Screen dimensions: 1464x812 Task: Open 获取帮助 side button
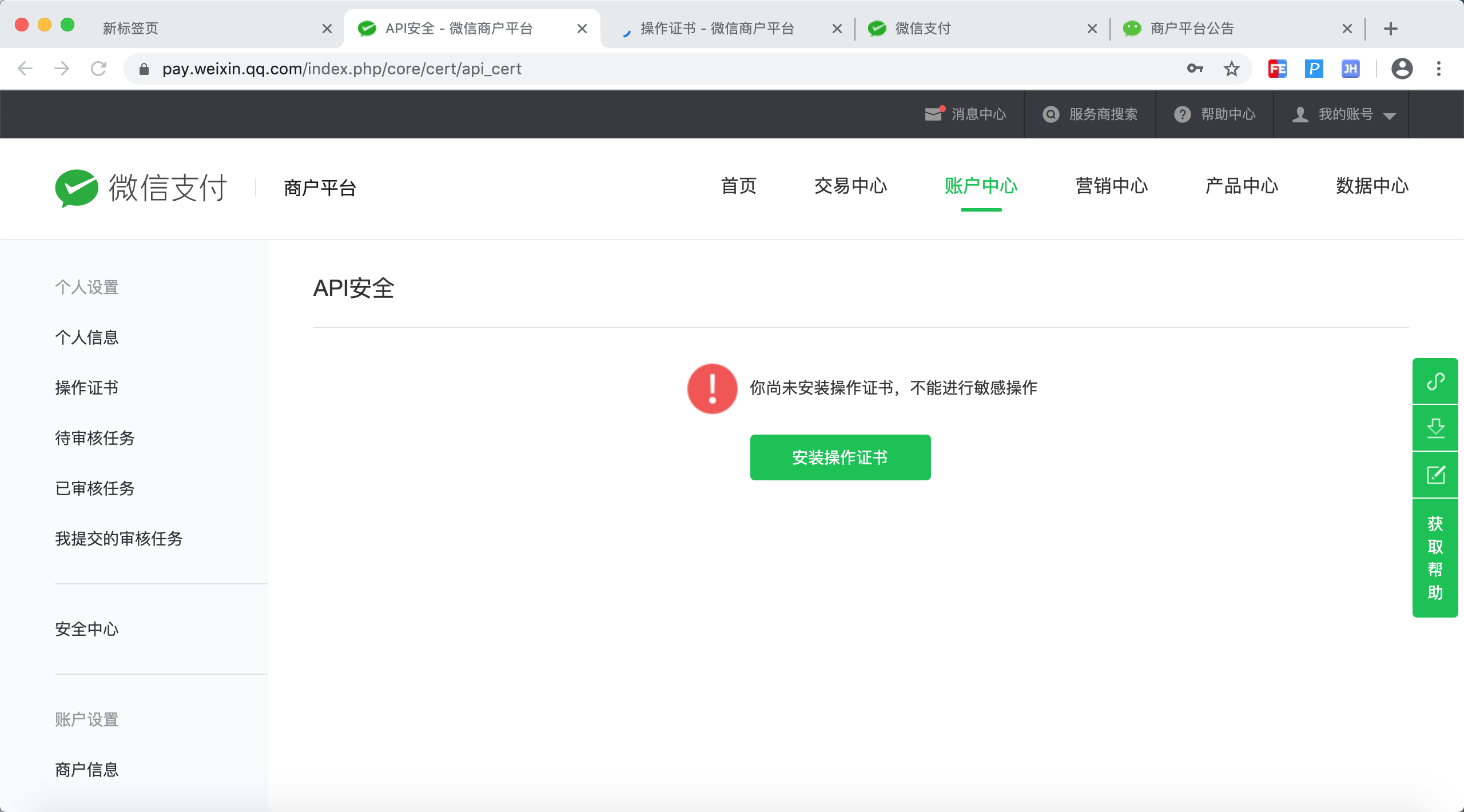(1435, 558)
